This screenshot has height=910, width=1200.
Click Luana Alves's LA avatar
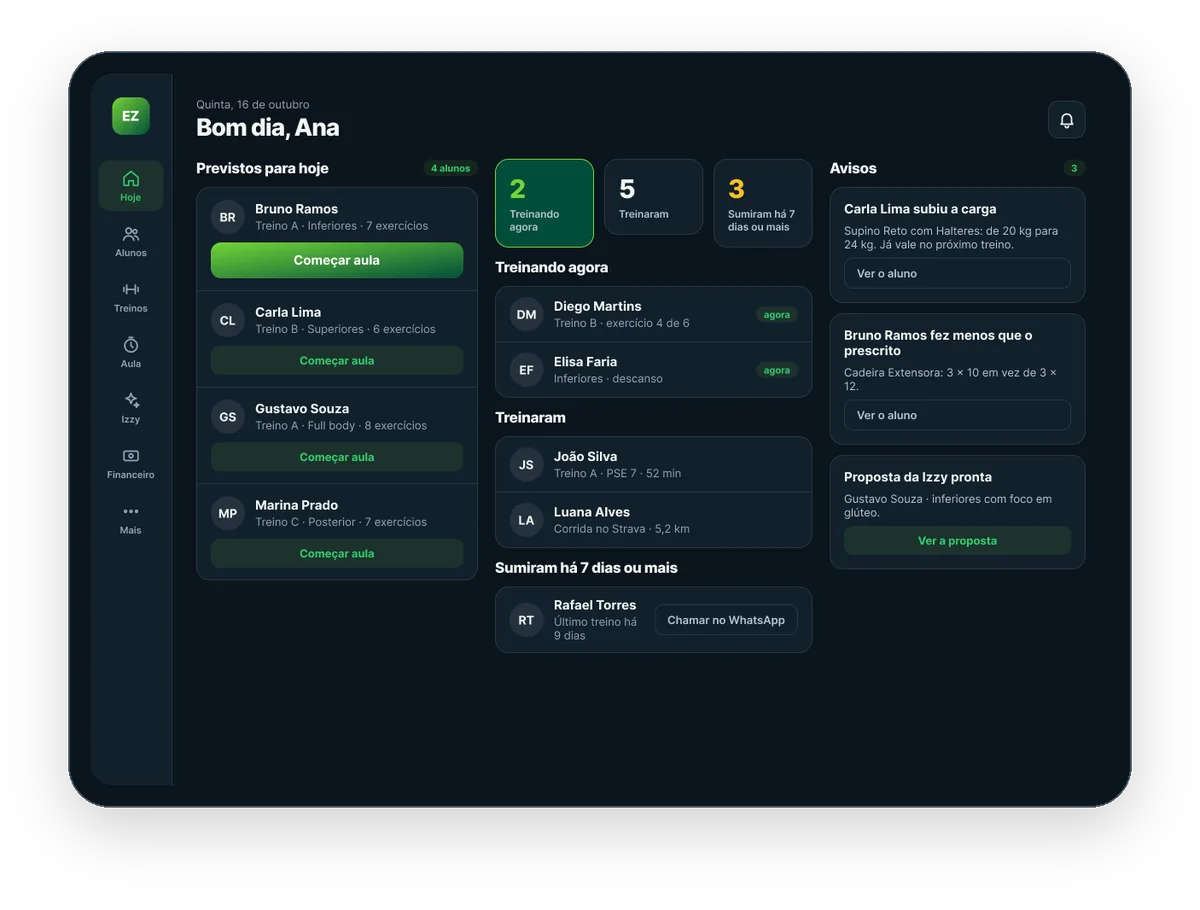[526, 520]
